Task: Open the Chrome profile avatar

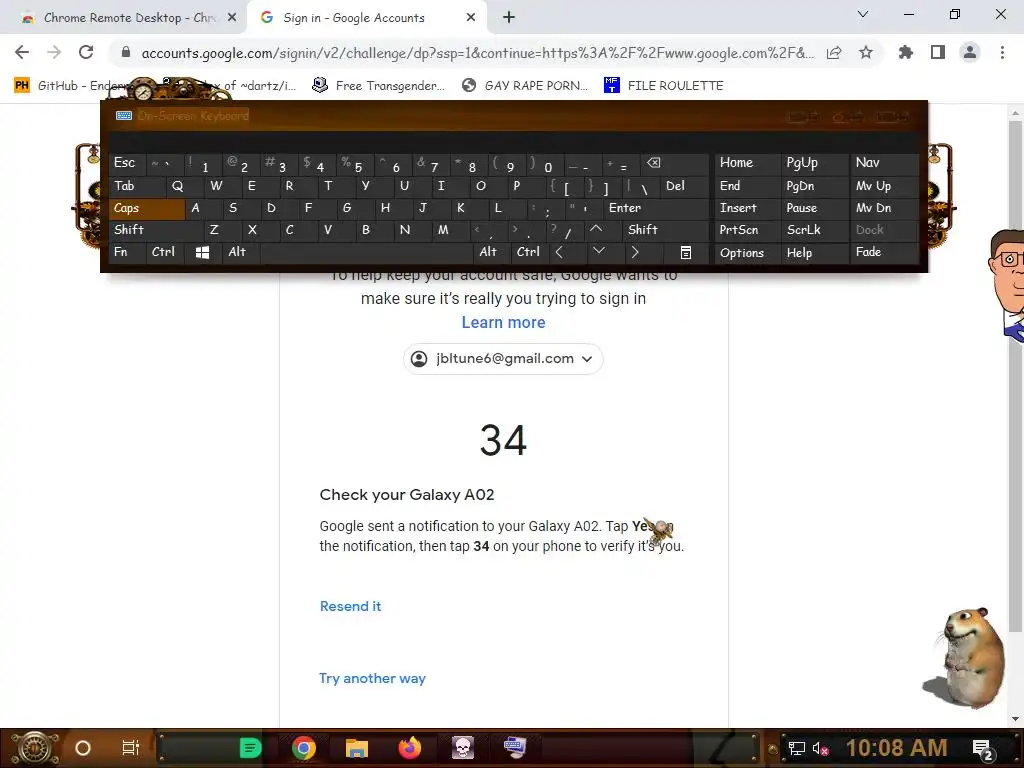Action: (970, 52)
